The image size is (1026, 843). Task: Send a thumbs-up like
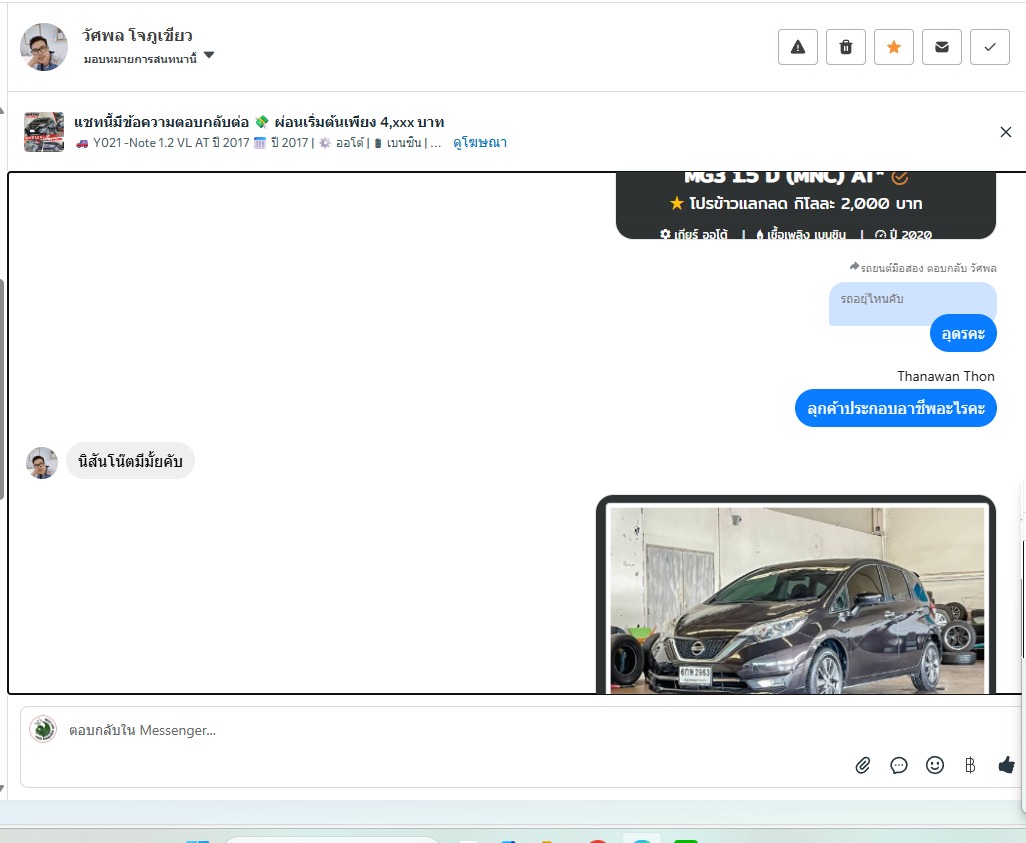pyautogui.click(x=1006, y=764)
